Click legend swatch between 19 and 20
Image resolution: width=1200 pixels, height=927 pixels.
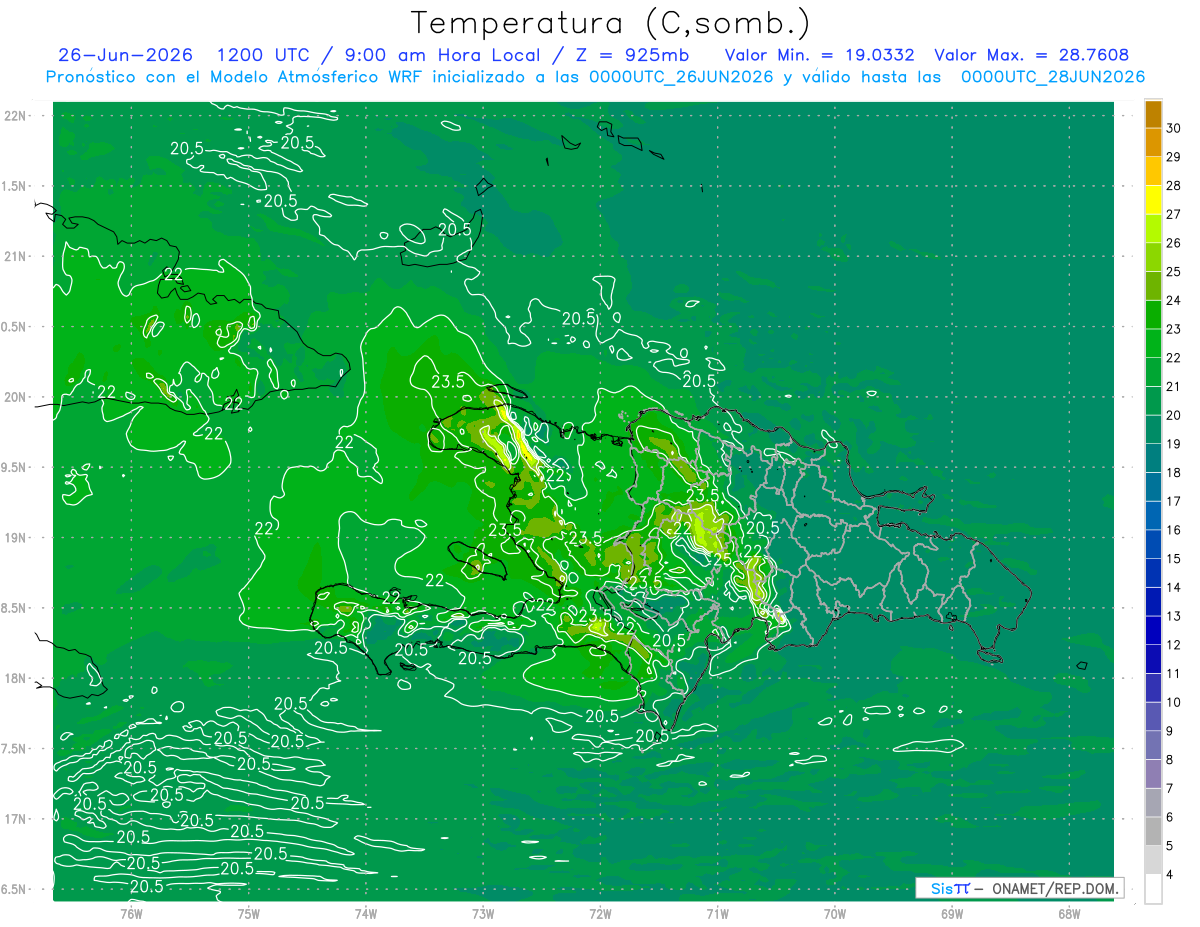(1153, 429)
